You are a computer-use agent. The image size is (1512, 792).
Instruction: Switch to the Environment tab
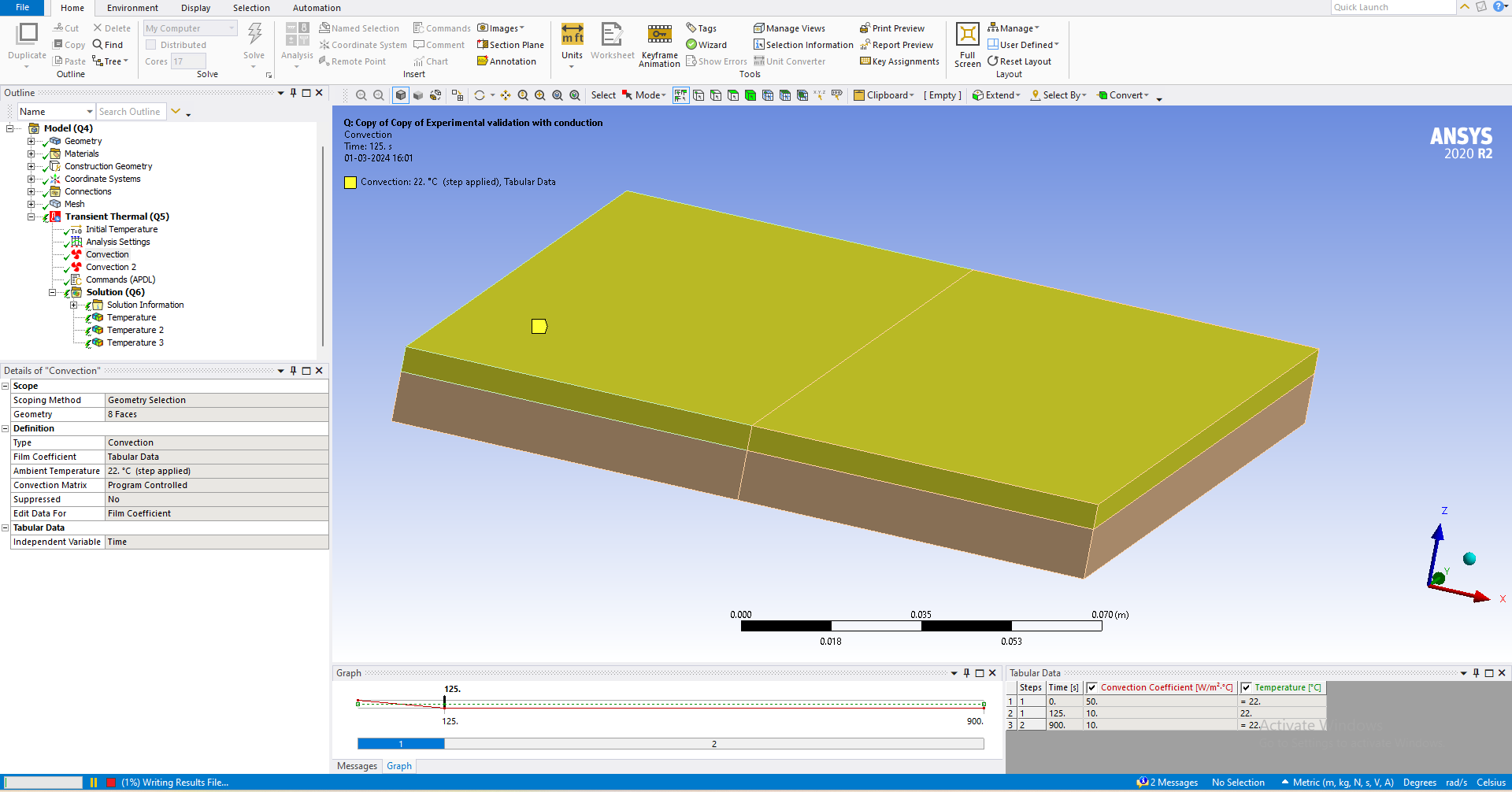pyautogui.click(x=132, y=8)
